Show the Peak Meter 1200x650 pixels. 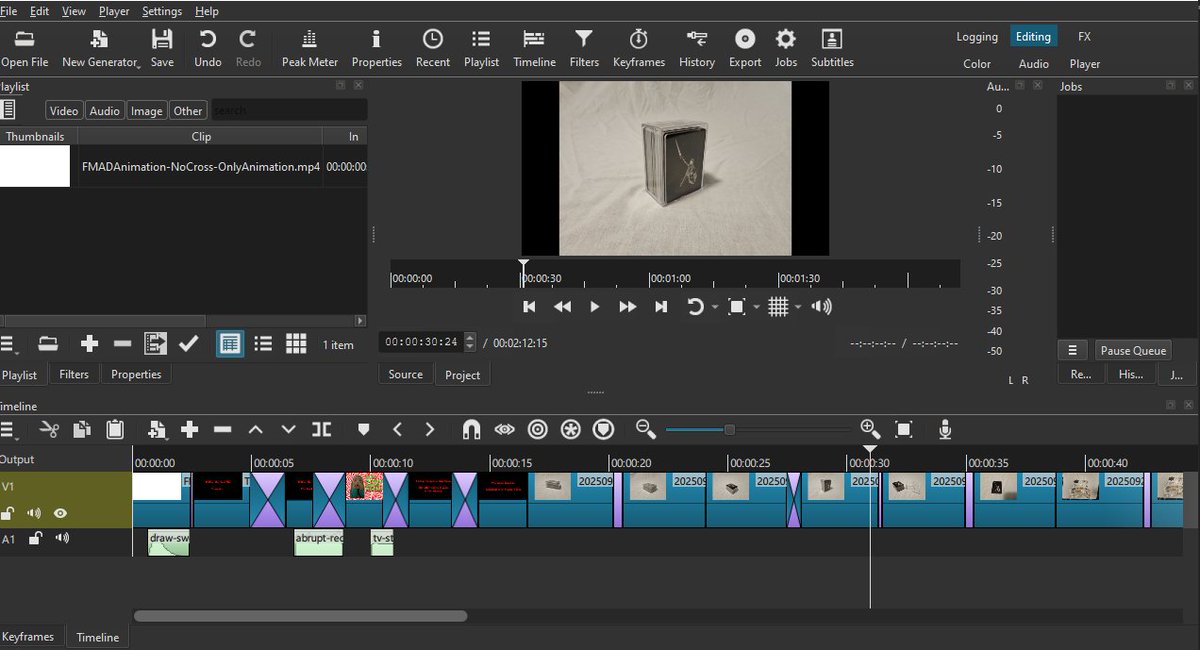click(x=309, y=47)
